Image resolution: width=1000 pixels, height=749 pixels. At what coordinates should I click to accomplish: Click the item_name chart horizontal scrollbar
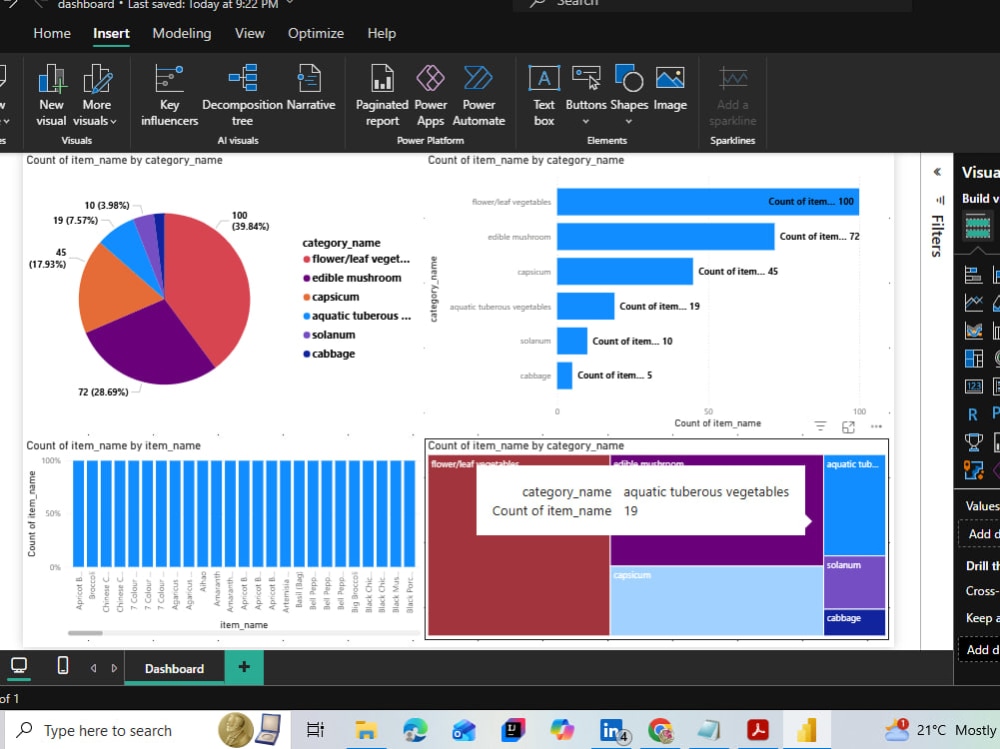point(85,633)
